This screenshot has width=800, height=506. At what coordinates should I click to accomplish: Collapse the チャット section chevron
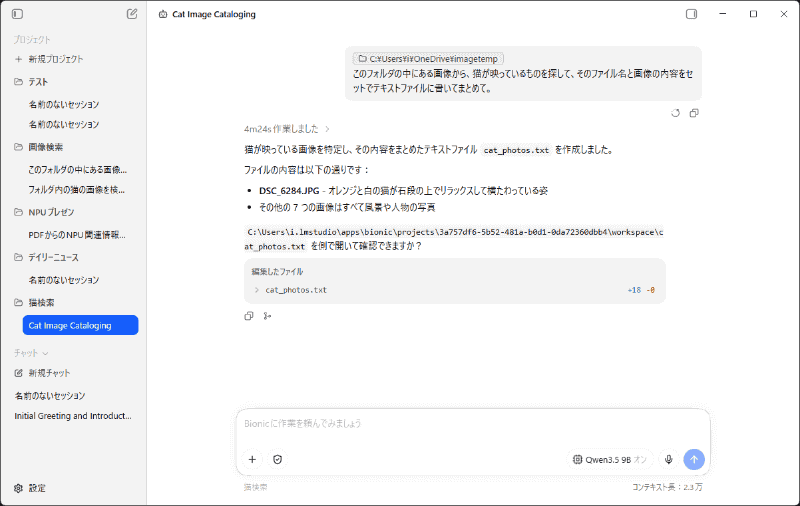coord(45,353)
